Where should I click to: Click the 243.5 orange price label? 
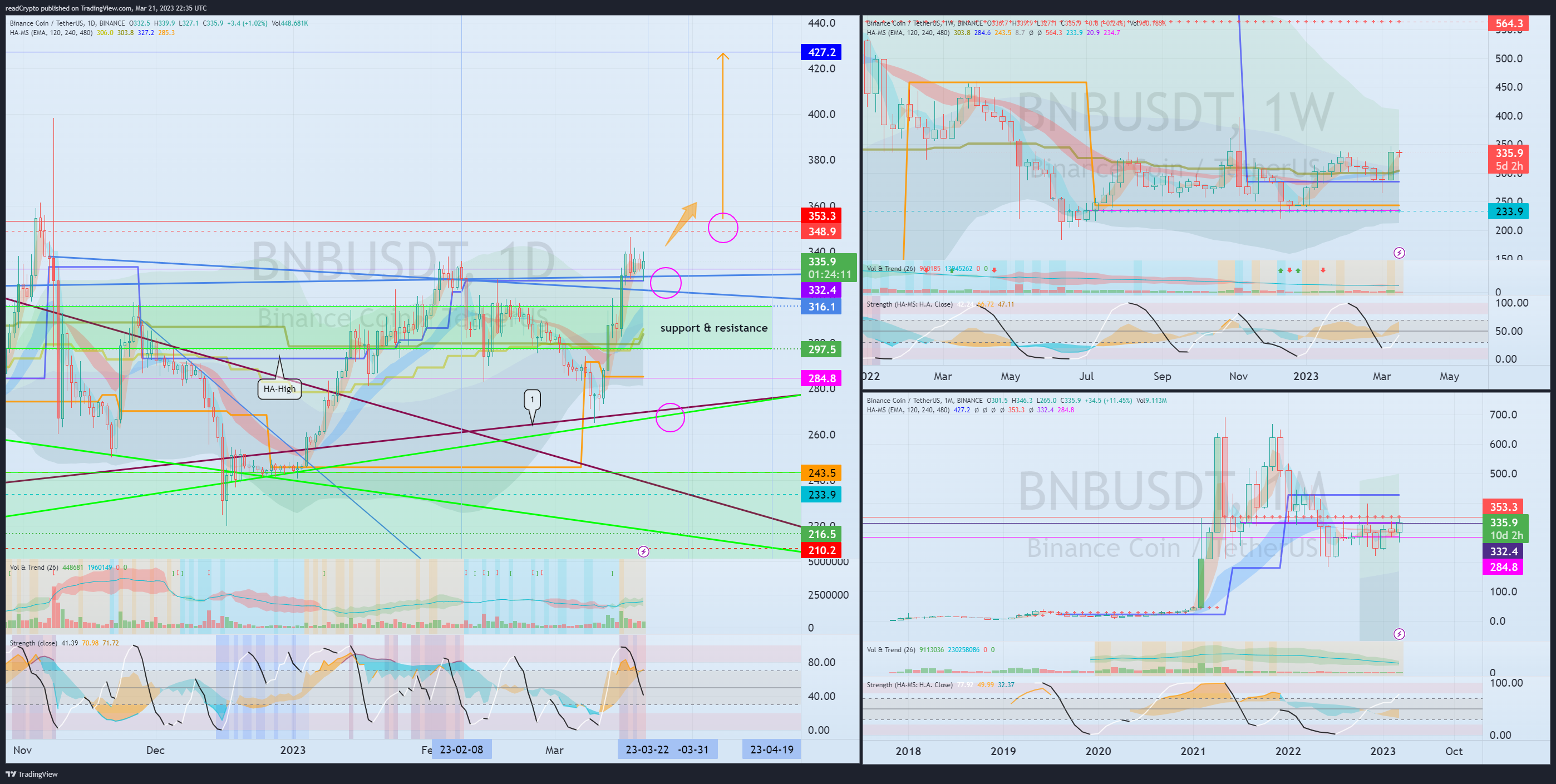click(821, 473)
